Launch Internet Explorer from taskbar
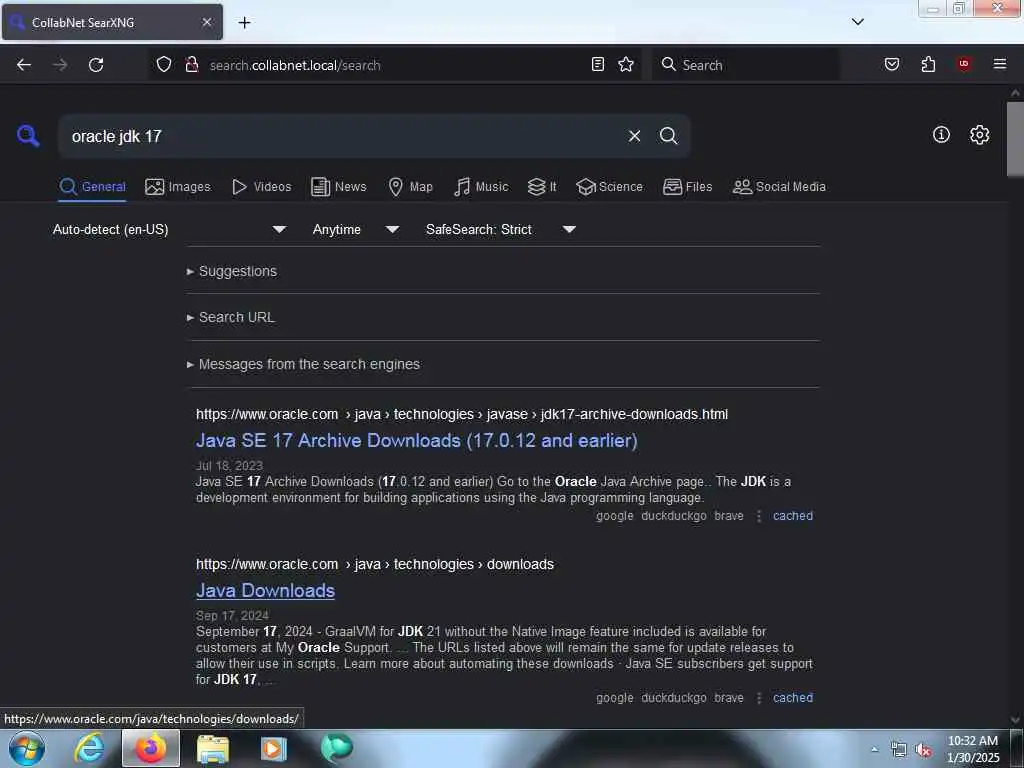 pyautogui.click(x=88, y=748)
